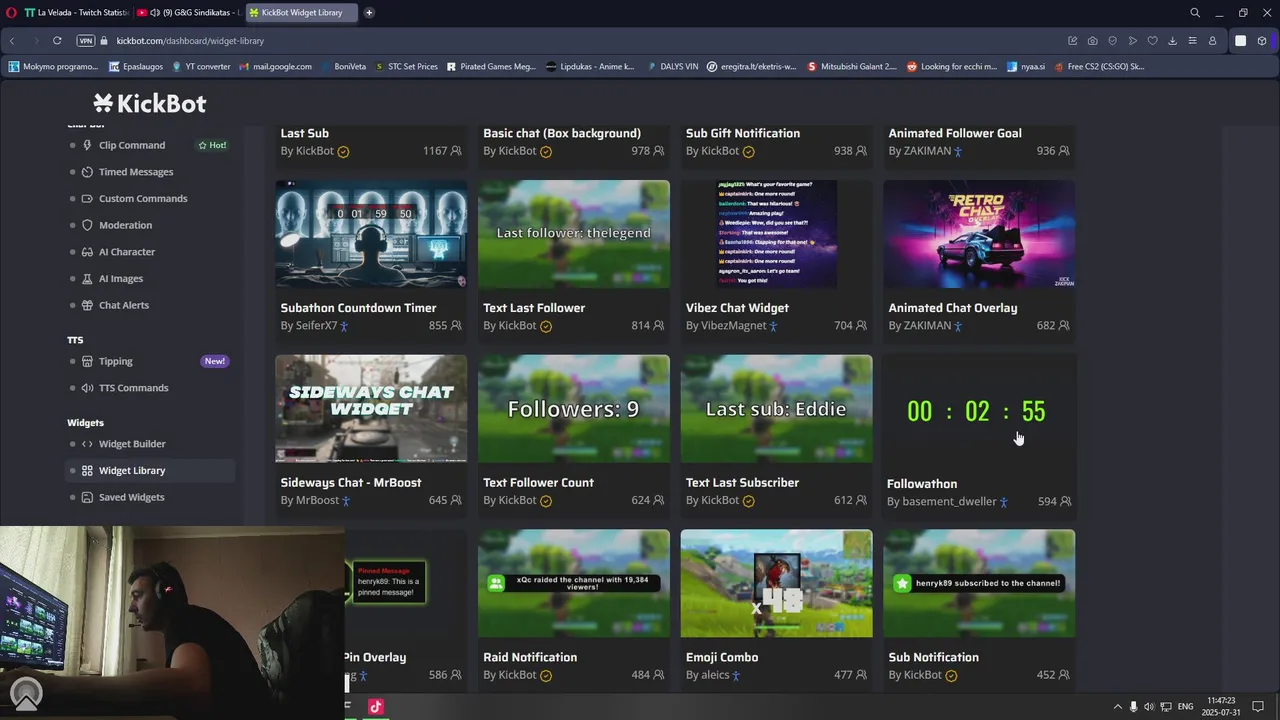The height and width of the screenshot is (720, 1280).
Task: Open Animated Chat Overlay retro thumbnail
Action: 979,234
